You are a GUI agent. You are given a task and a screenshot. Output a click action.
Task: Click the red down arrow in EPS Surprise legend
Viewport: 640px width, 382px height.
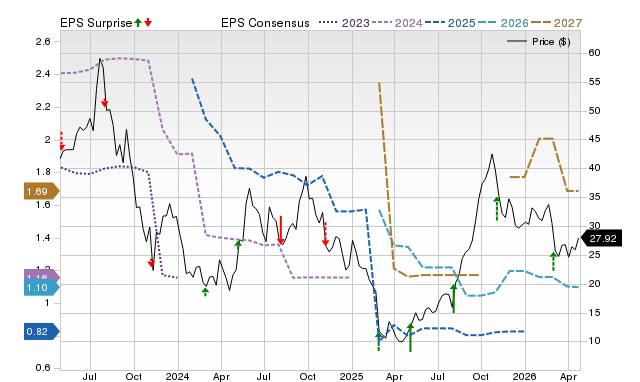click(148, 22)
